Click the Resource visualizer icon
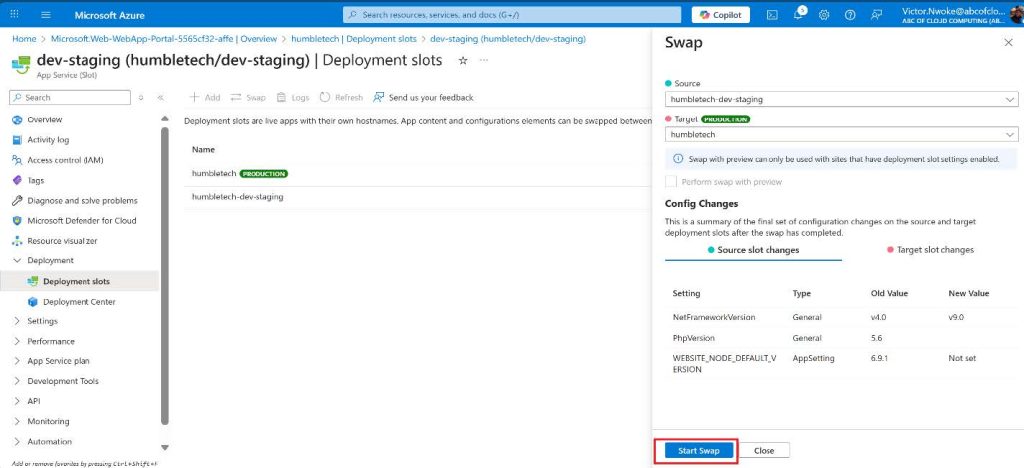Image resolution: width=1024 pixels, height=468 pixels. [17, 241]
